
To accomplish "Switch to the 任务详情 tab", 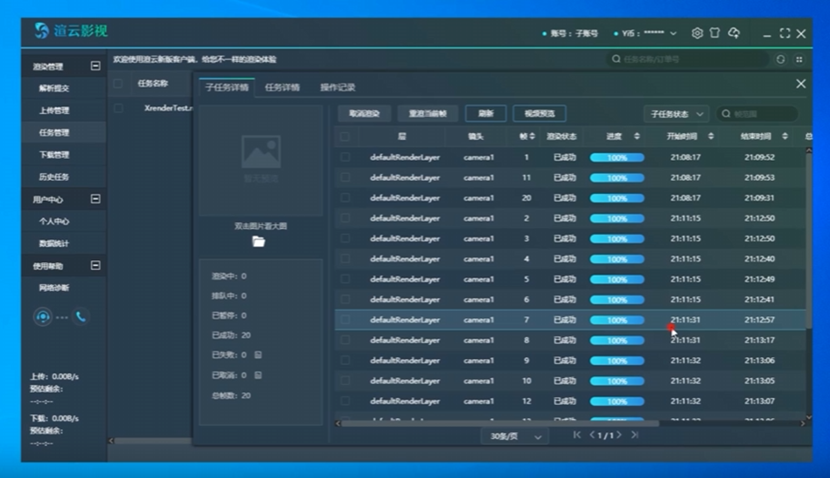I will pos(282,87).
